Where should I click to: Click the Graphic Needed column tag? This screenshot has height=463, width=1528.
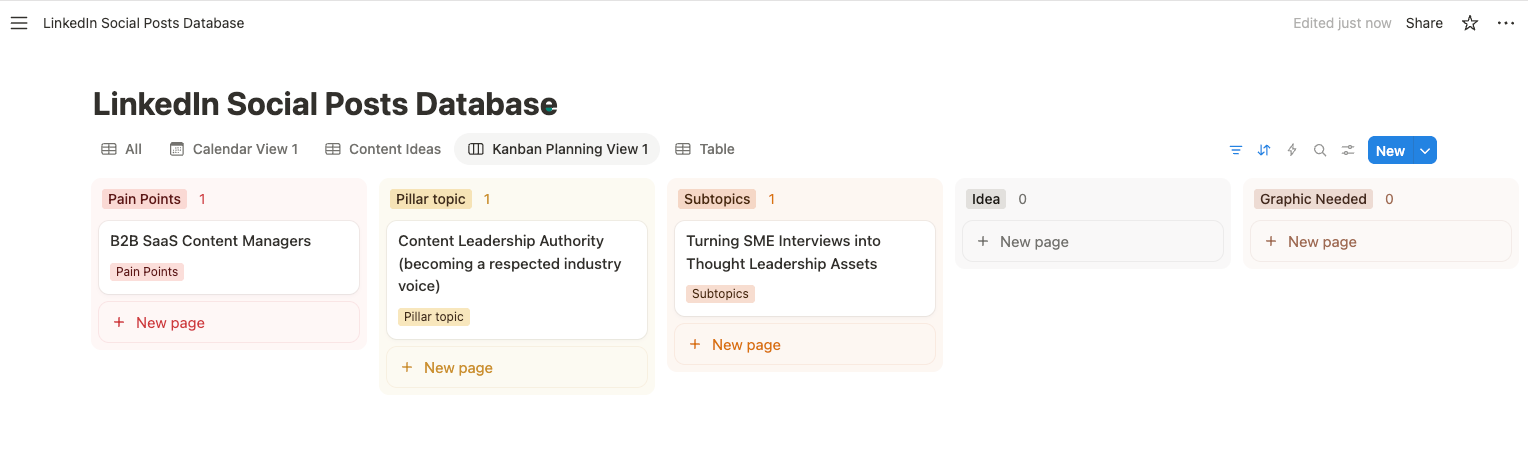pyautogui.click(x=1313, y=199)
